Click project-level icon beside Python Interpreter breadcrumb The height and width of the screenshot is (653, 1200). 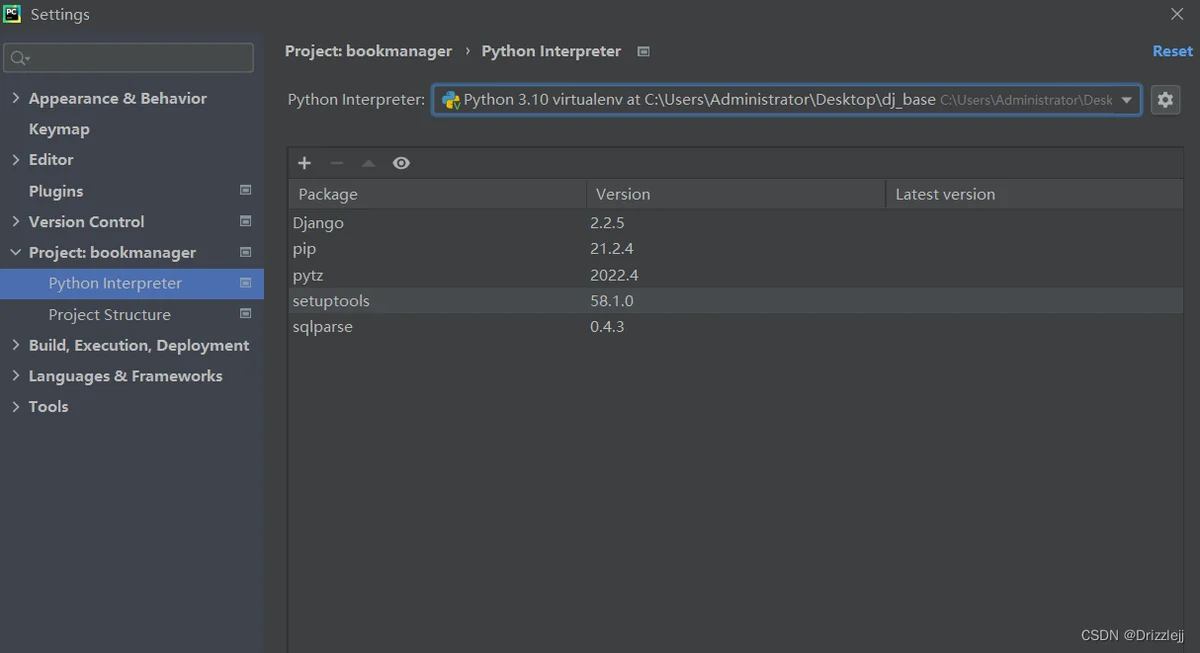643,51
